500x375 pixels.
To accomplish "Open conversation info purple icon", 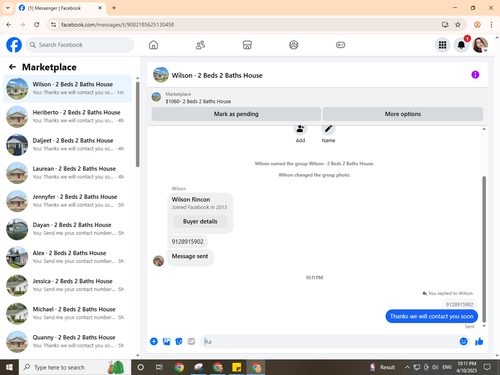I will tap(475, 75).
